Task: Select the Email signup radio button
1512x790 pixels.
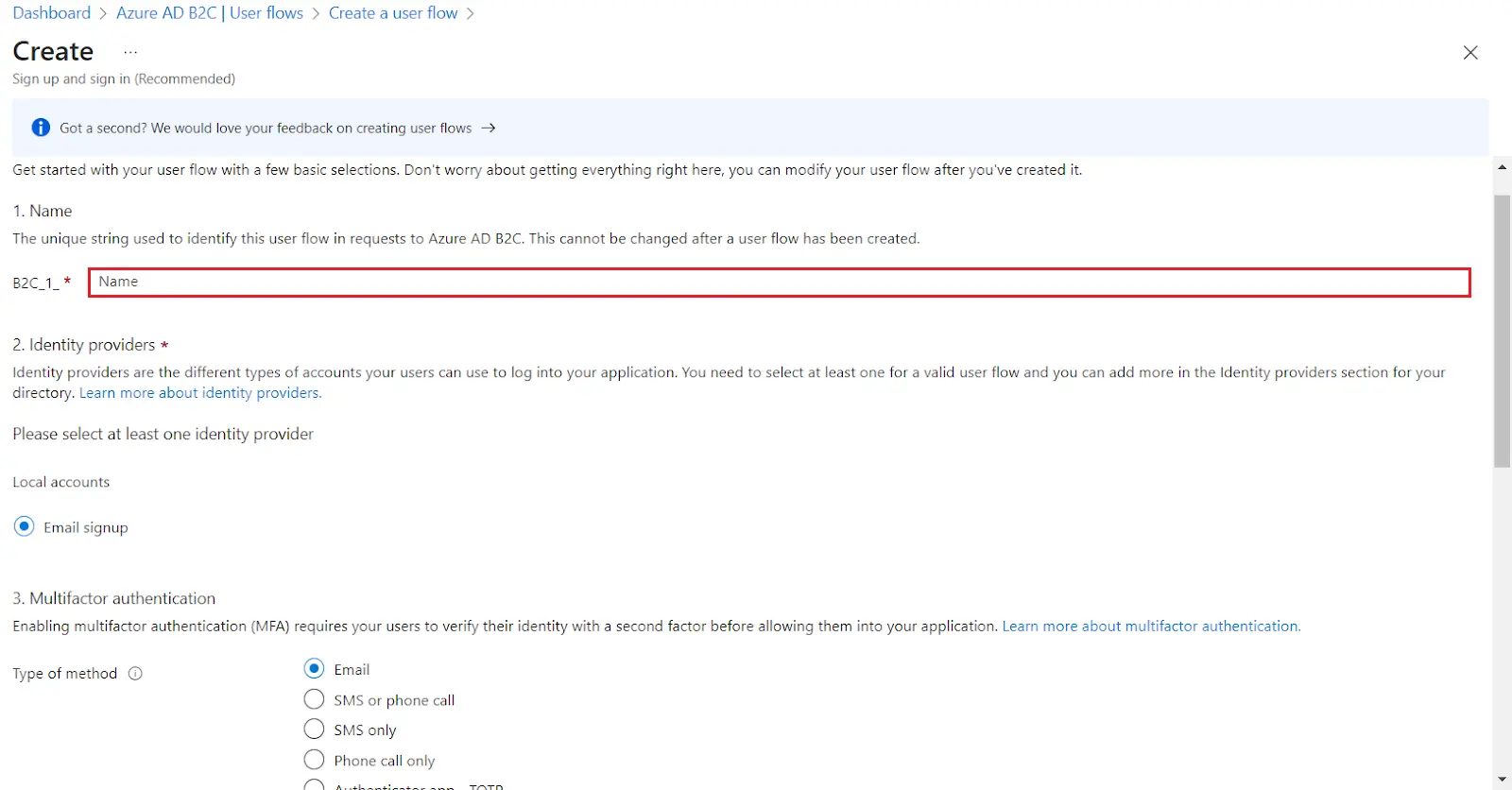Action: (x=25, y=526)
